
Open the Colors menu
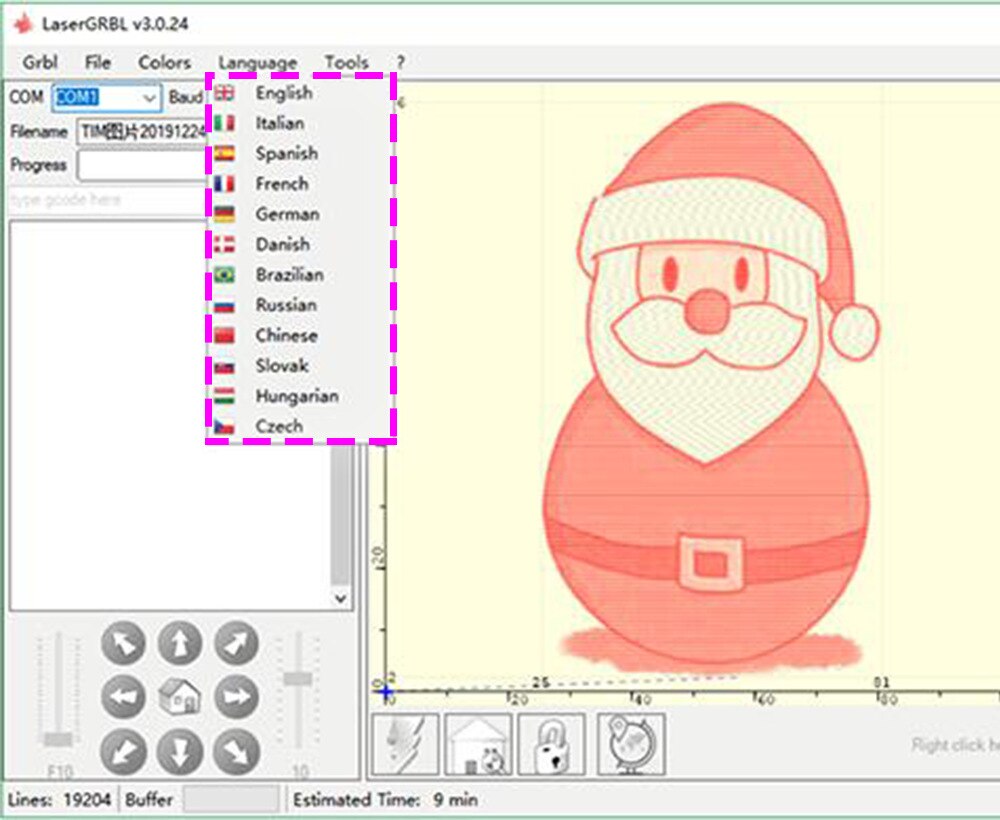pos(165,62)
